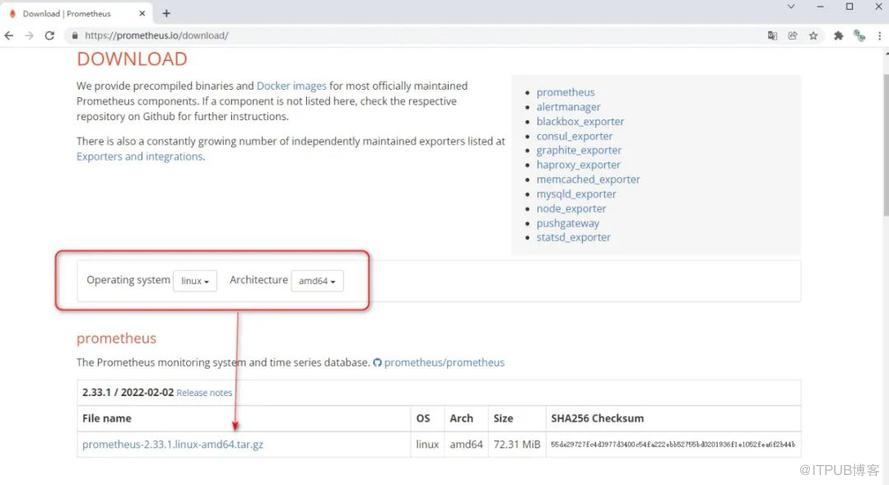Click the share icon in address bar
Screen dimensions: 889x485
[792, 35]
